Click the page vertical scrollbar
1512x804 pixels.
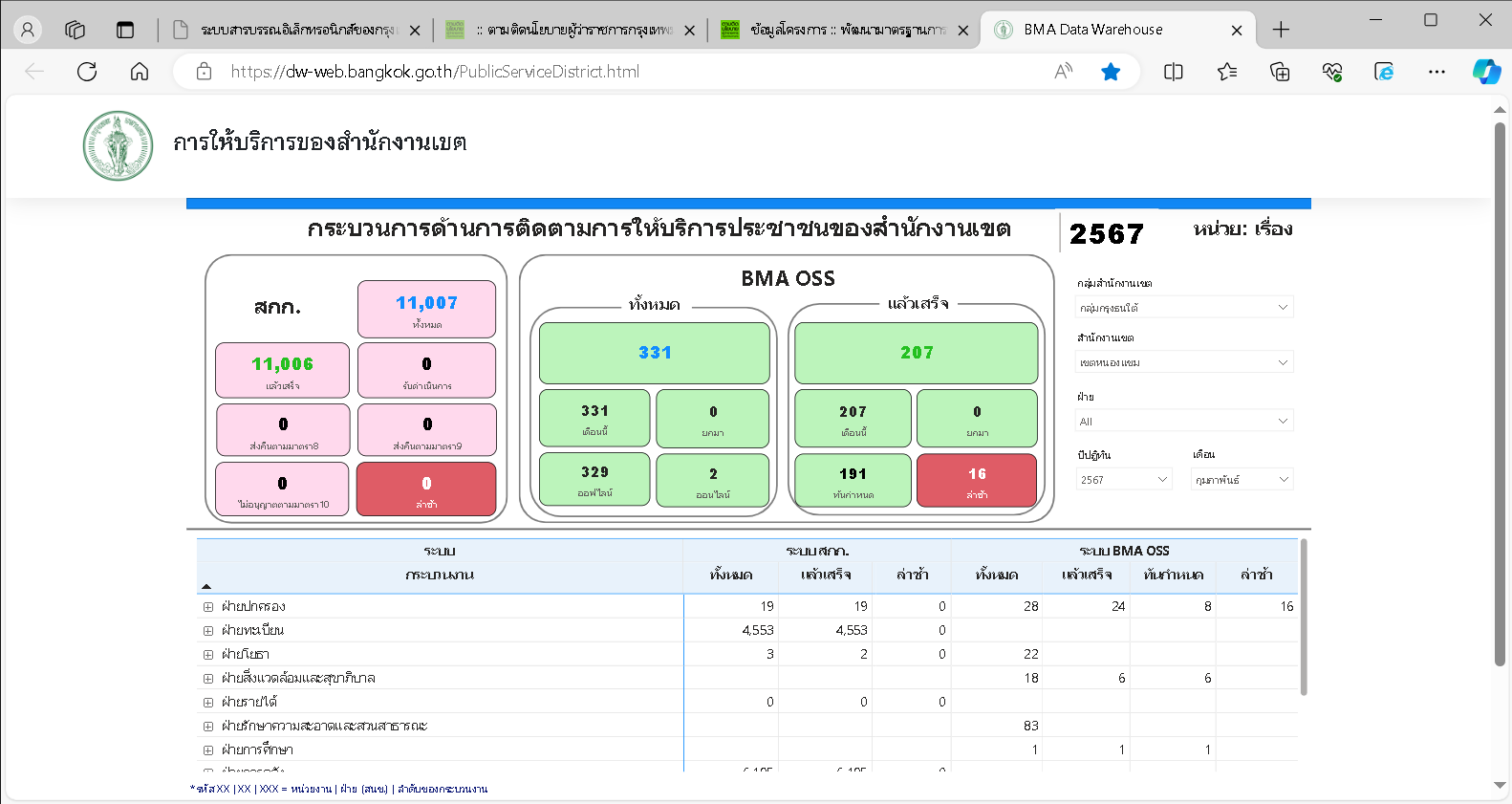(1499, 392)
